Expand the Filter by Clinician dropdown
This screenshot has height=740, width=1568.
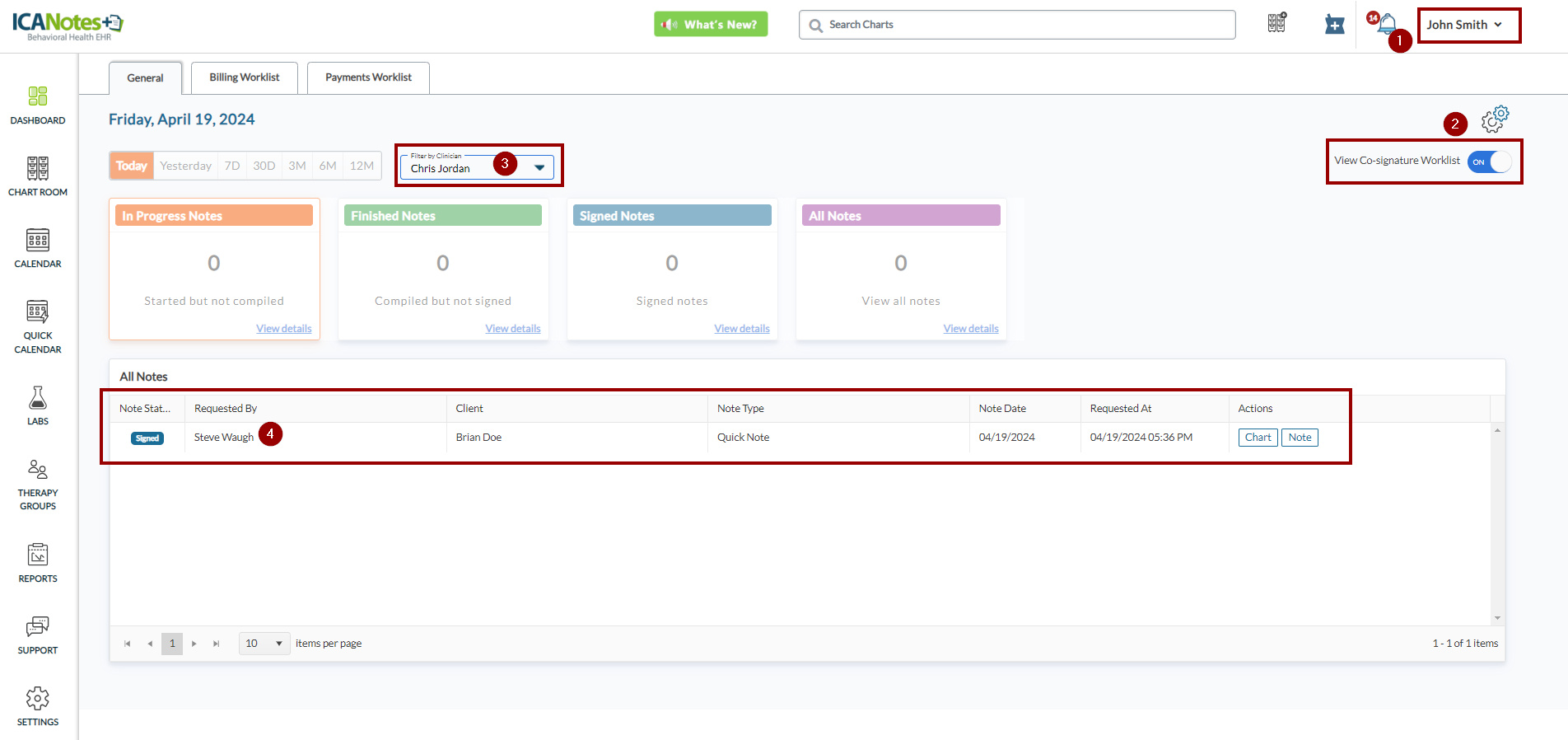(x=539, y=167)
